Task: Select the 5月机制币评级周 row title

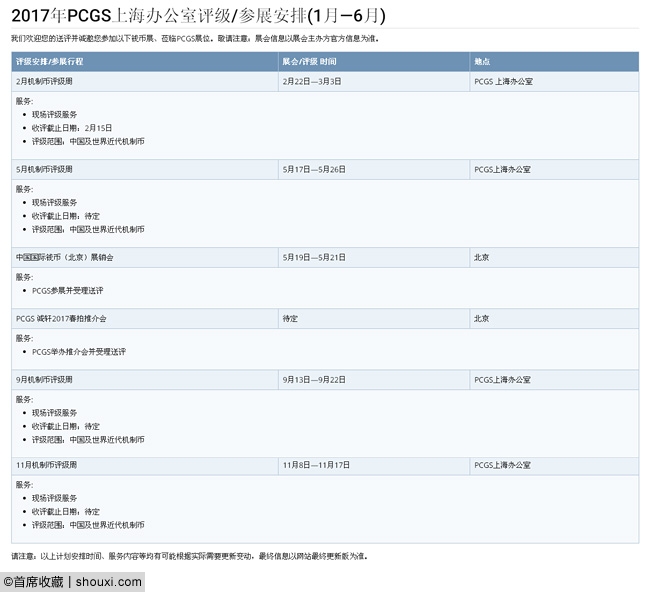Action: point(44,169)
